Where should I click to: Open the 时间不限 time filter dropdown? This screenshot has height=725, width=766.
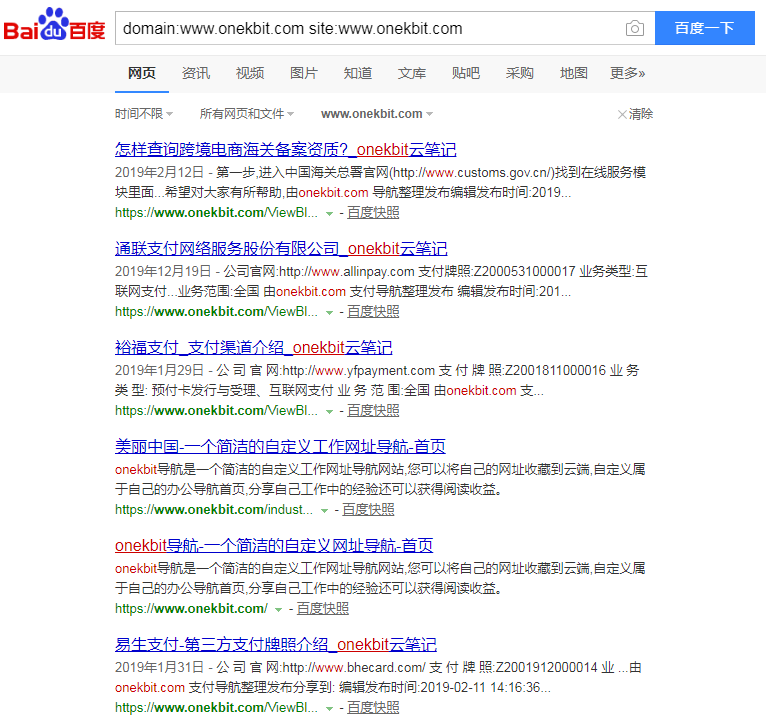pyautogui.click(x=144, y=114)
